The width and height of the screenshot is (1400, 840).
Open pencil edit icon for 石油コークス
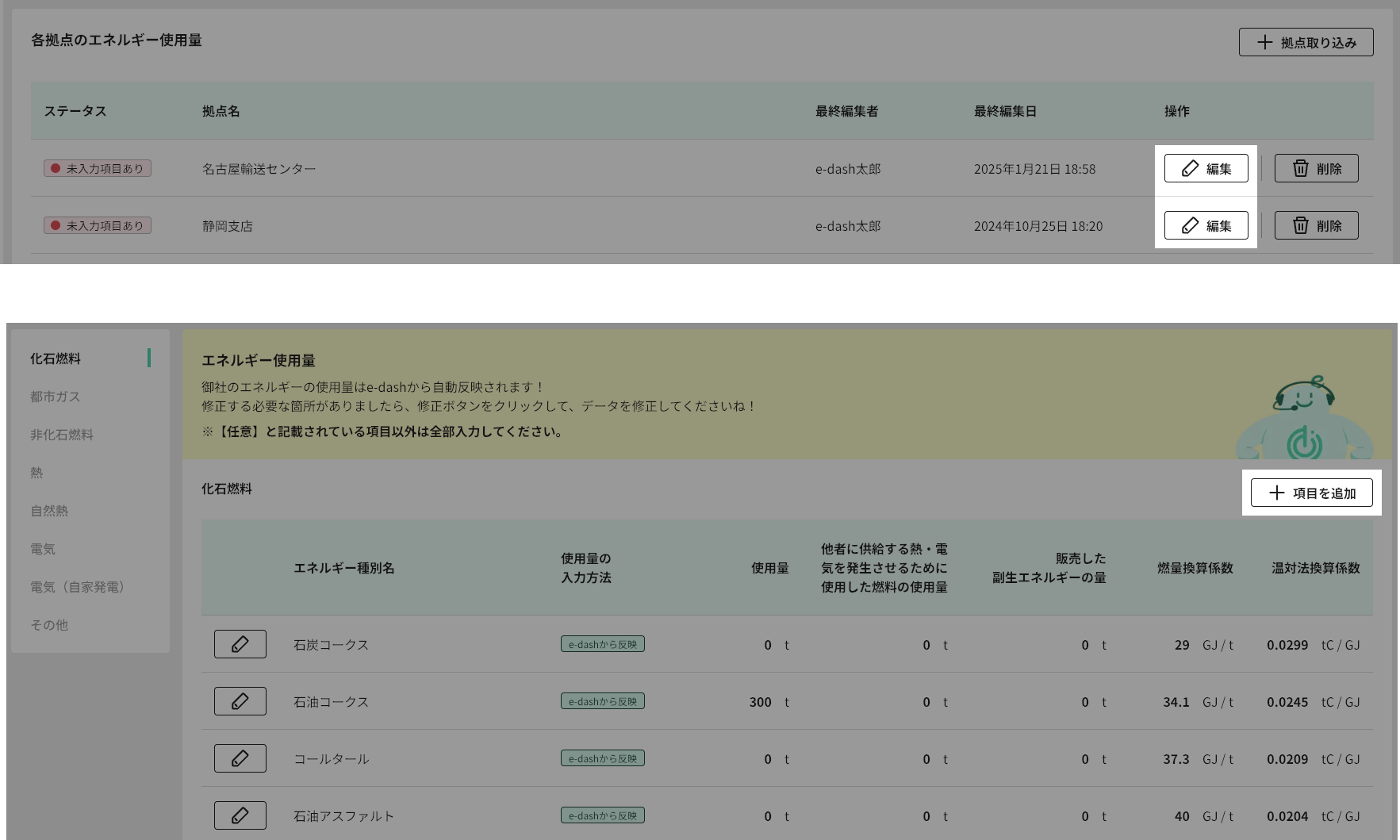point(240,700)
